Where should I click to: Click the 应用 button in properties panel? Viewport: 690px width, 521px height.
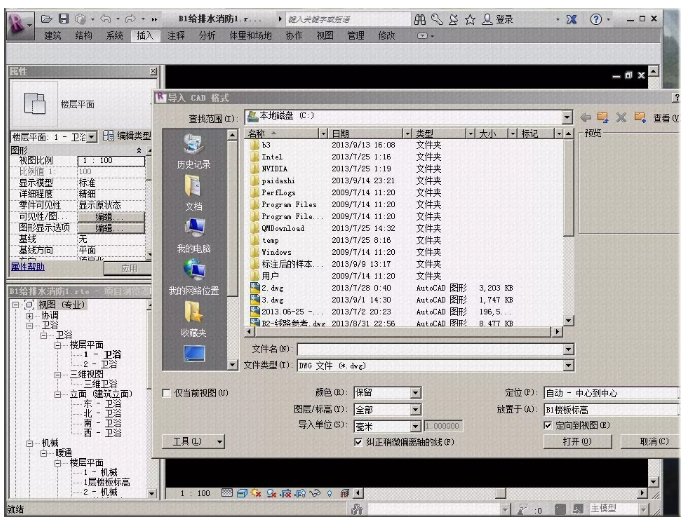(x=128, y=268)
